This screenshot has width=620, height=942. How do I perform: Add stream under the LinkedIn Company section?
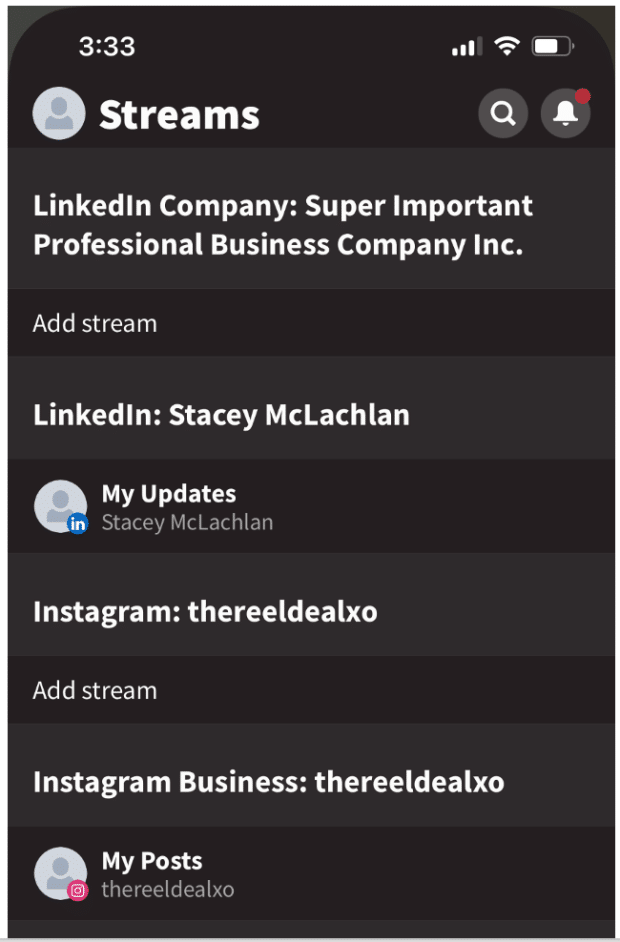[95, 323]
